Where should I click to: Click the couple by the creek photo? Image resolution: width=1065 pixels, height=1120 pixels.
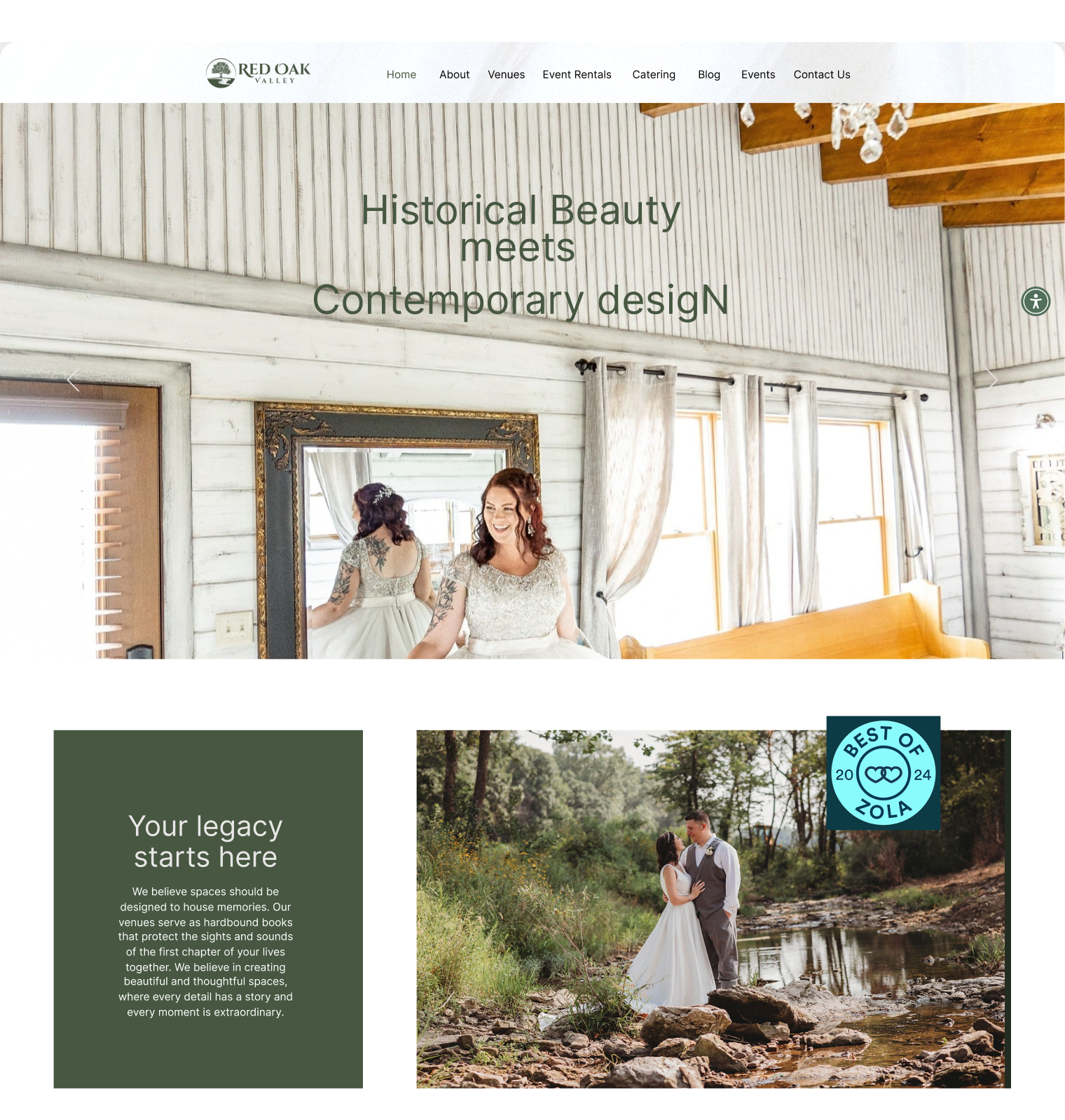[713, 909]
